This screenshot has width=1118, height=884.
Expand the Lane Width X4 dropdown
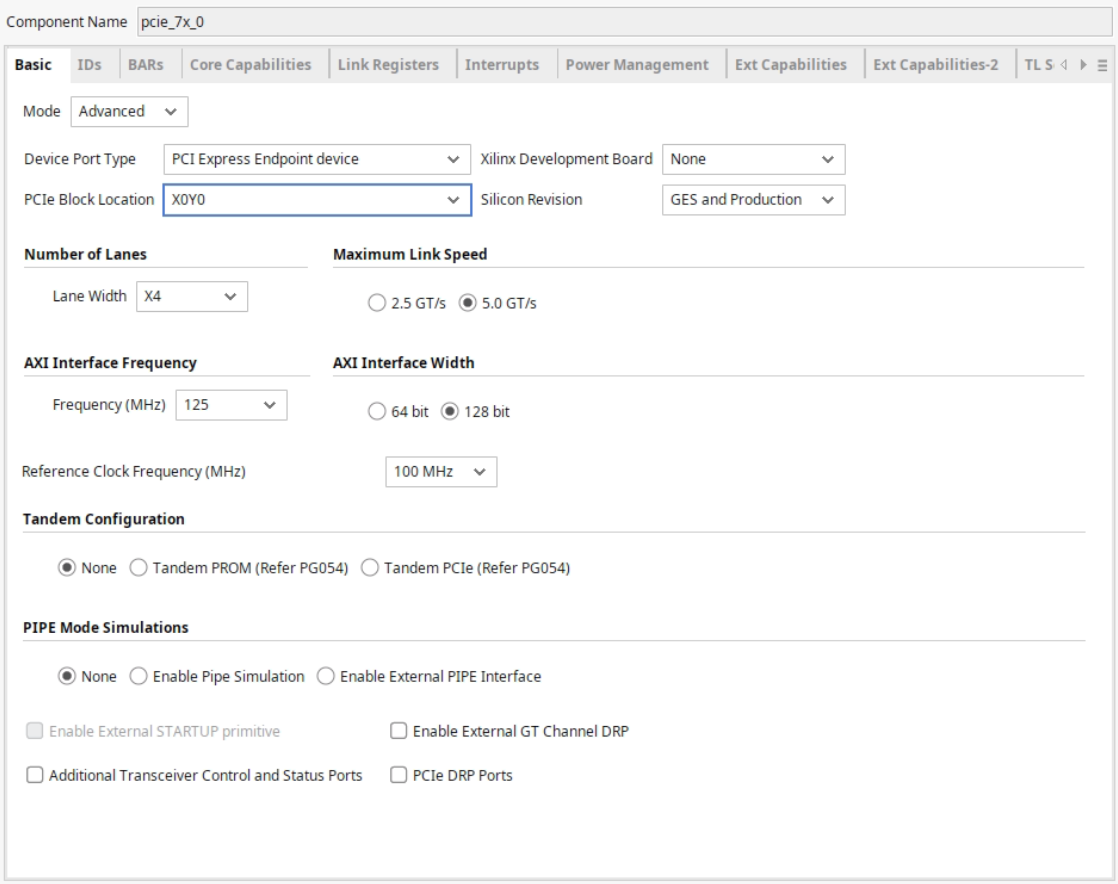coord(192,297)
